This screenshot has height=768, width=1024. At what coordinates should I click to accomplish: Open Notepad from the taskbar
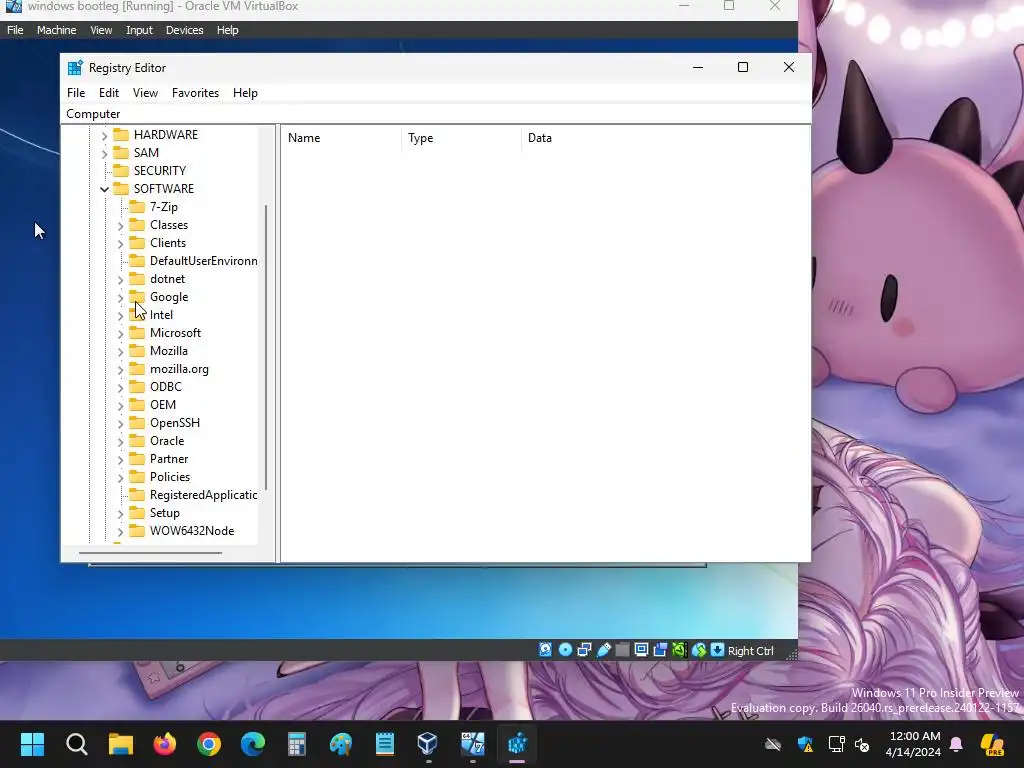[x=385, y=744]
